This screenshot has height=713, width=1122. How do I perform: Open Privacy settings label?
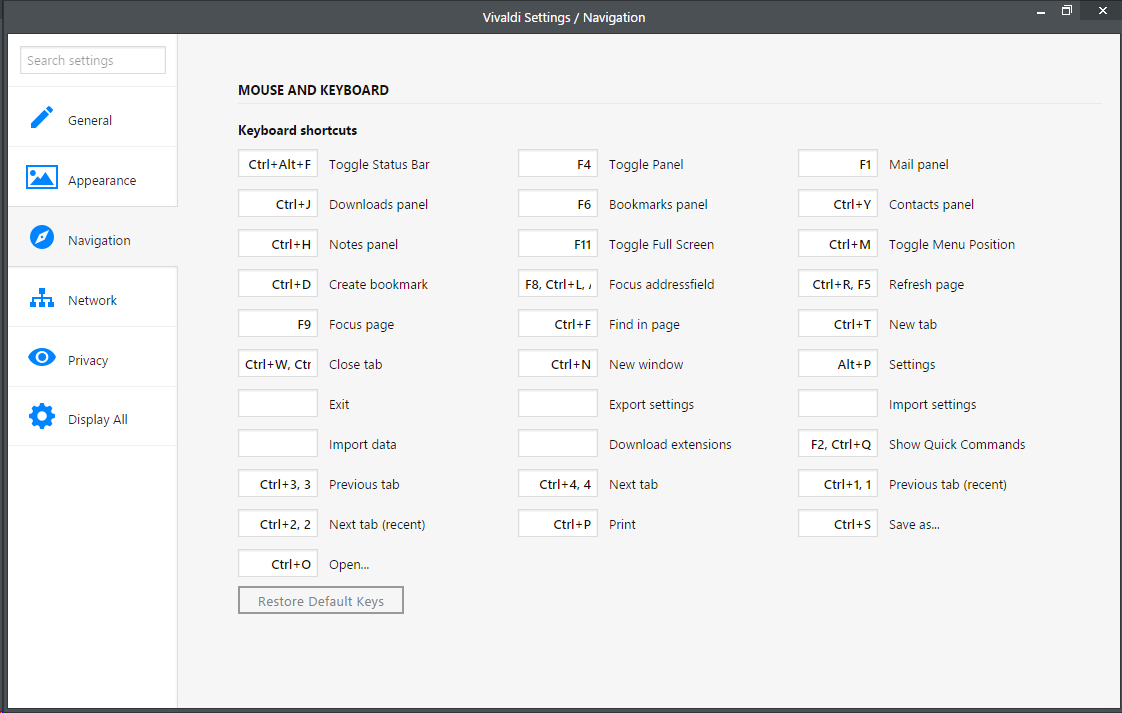pos(88,360)
